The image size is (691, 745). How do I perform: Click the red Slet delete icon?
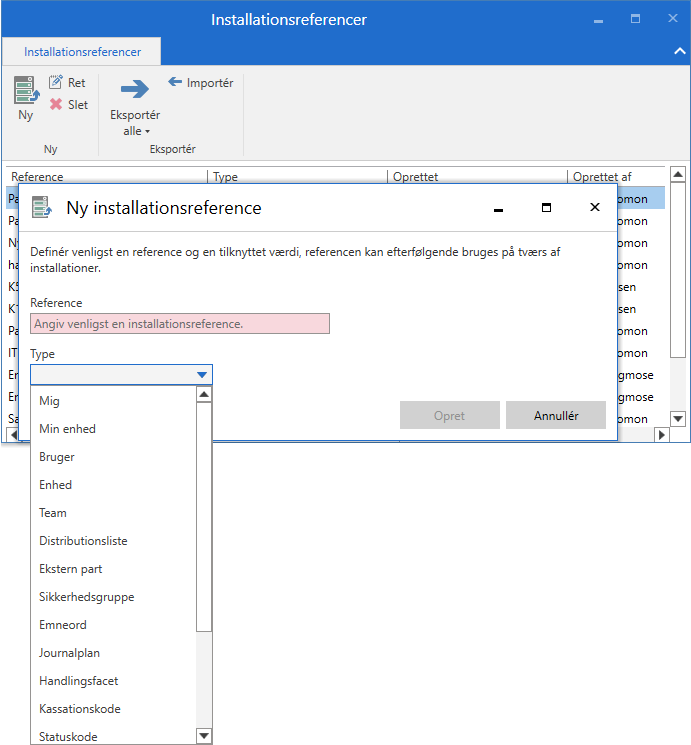[56, 104]
